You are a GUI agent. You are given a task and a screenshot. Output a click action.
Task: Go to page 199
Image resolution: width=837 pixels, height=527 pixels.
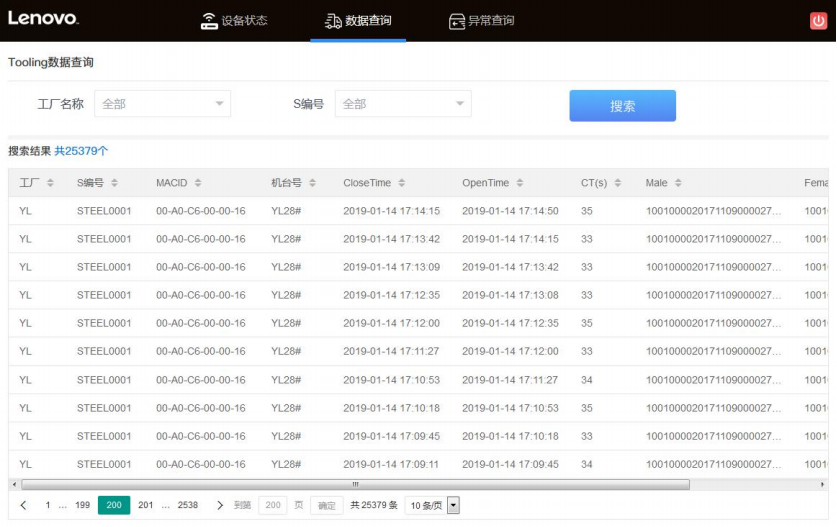coord(82,505)
